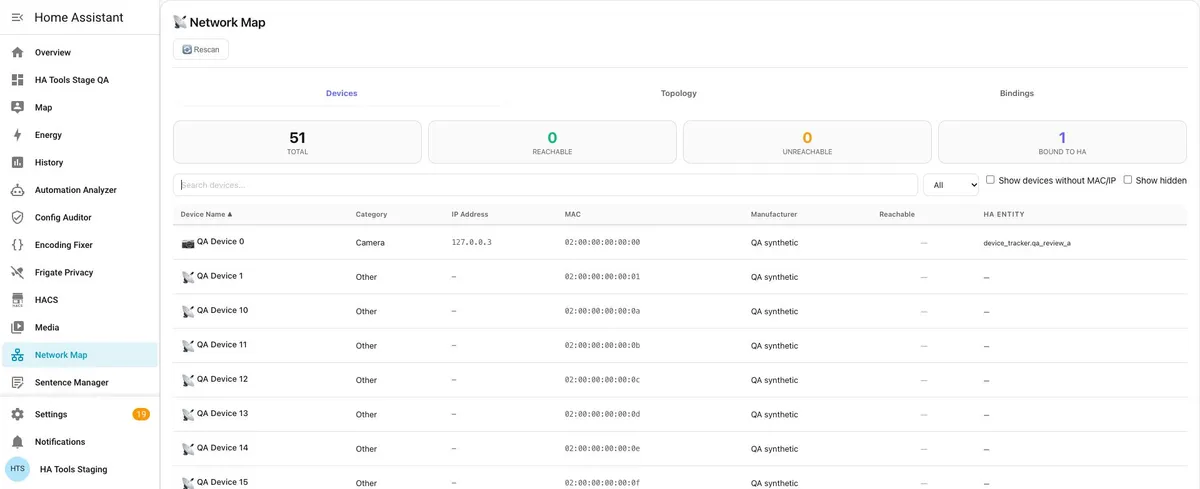Screen dimensions: 1200x489
Task: Click the Config Auditor shield icon
Action: (17, 217)
